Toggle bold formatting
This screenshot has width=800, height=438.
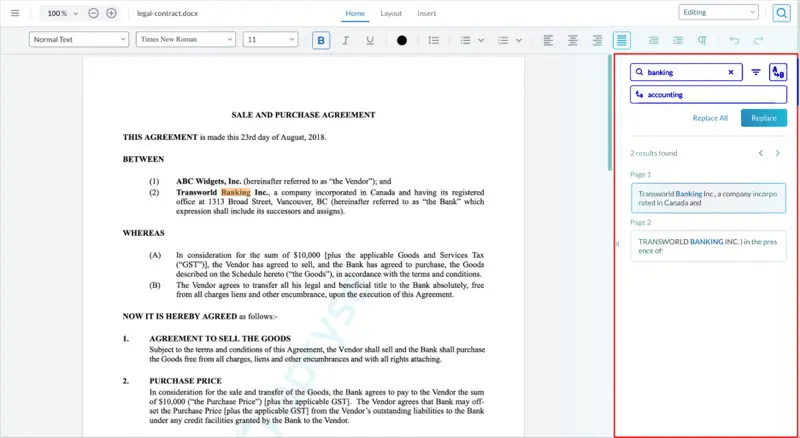click(x=321, y=40)
